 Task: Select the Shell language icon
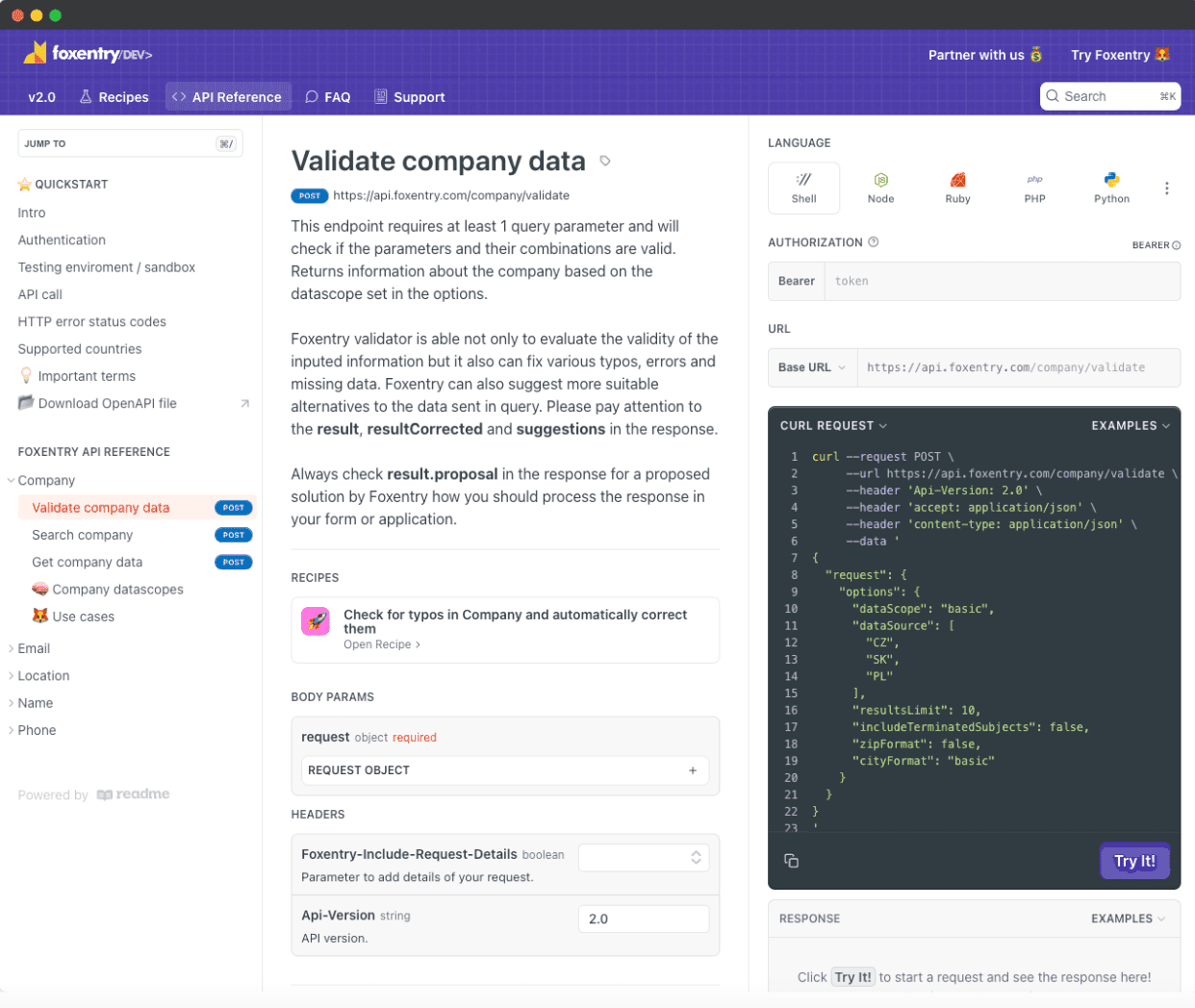point(803,188)
